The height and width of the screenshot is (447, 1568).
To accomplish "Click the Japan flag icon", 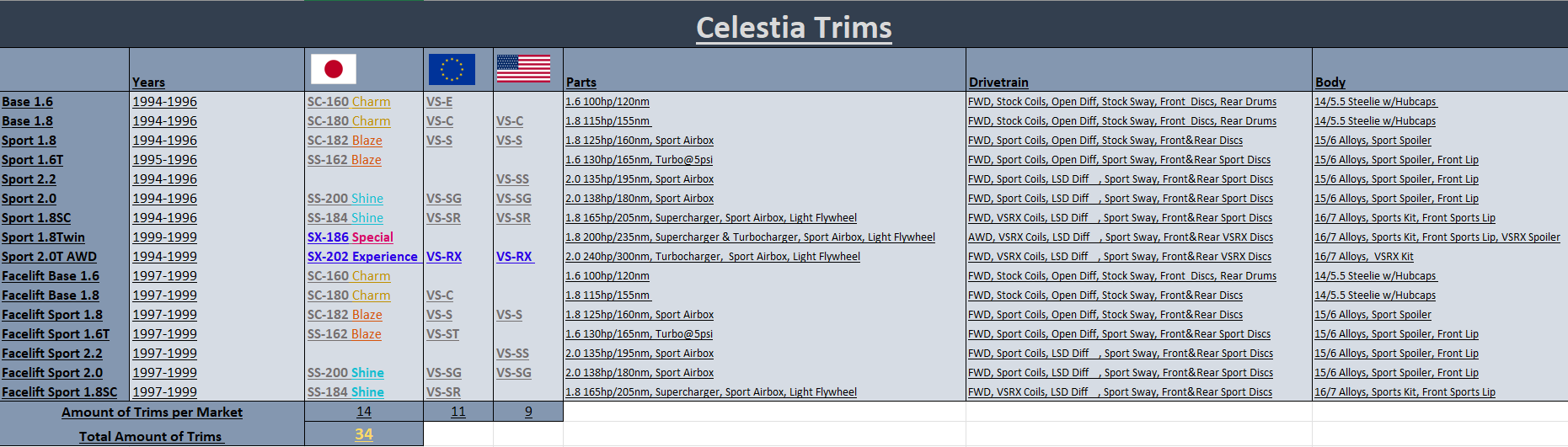I will pos(334,69).
